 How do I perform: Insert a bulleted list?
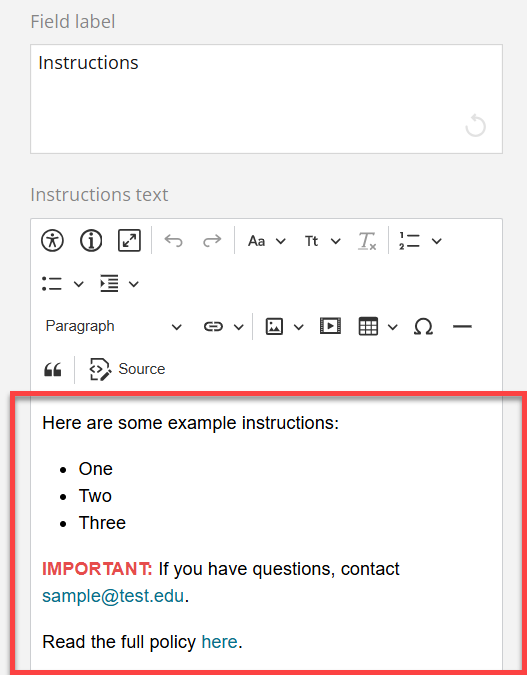click(52, 284)
